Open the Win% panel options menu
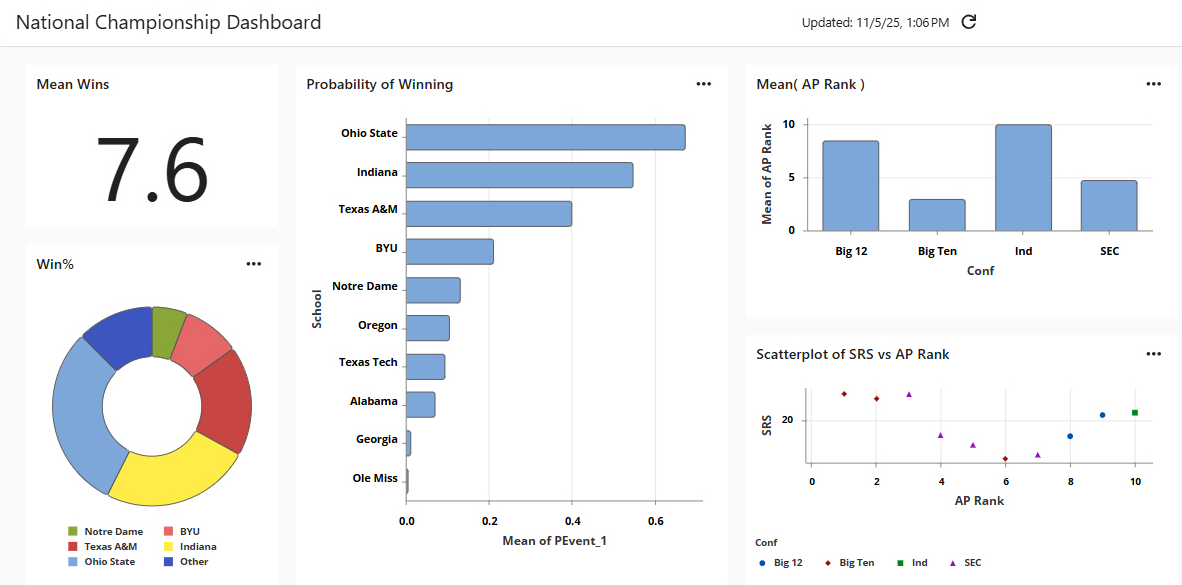Viewport: 1182px width, 585px height. point(254,264)
